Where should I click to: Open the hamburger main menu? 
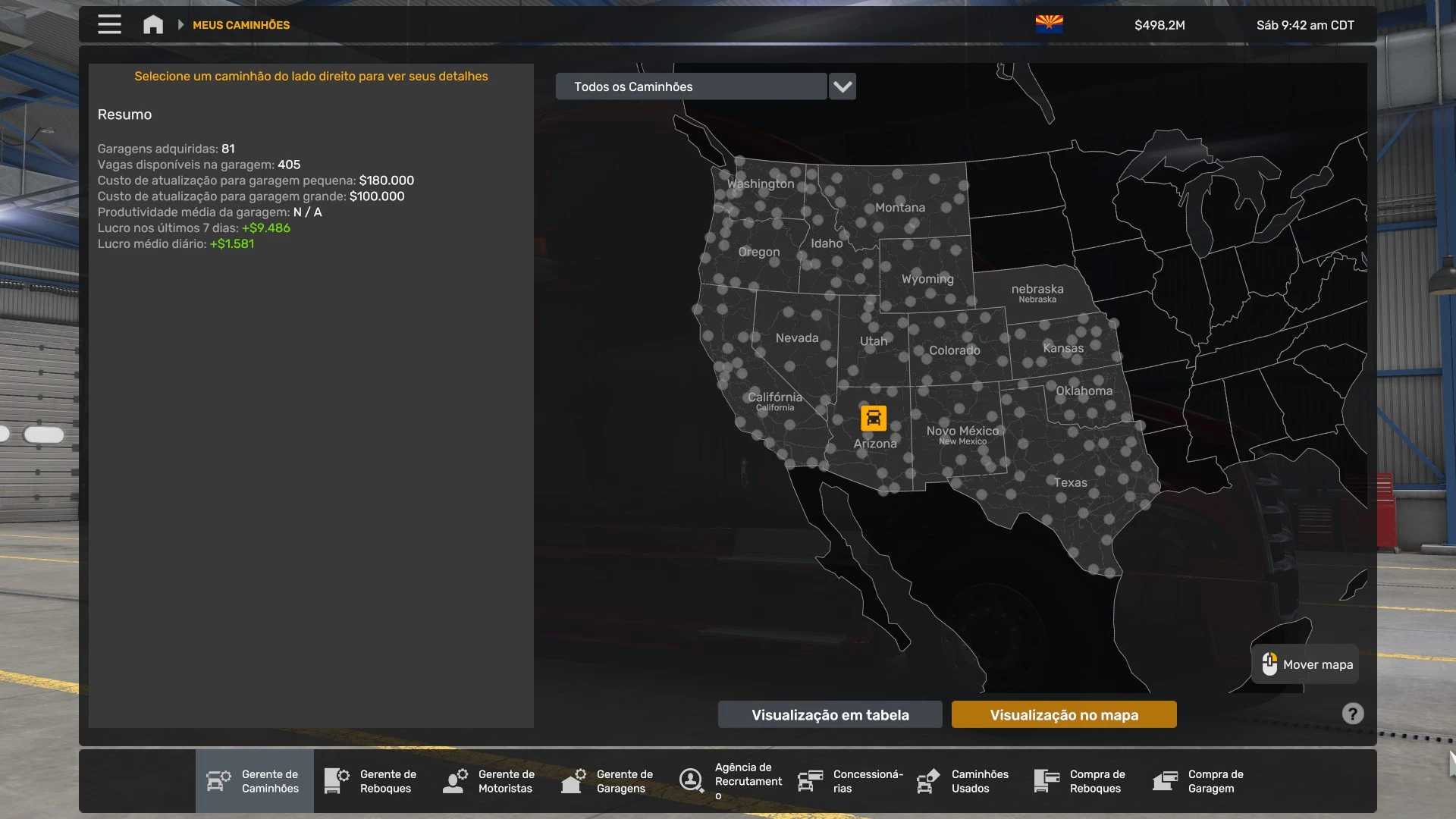[x=109, y=24]
